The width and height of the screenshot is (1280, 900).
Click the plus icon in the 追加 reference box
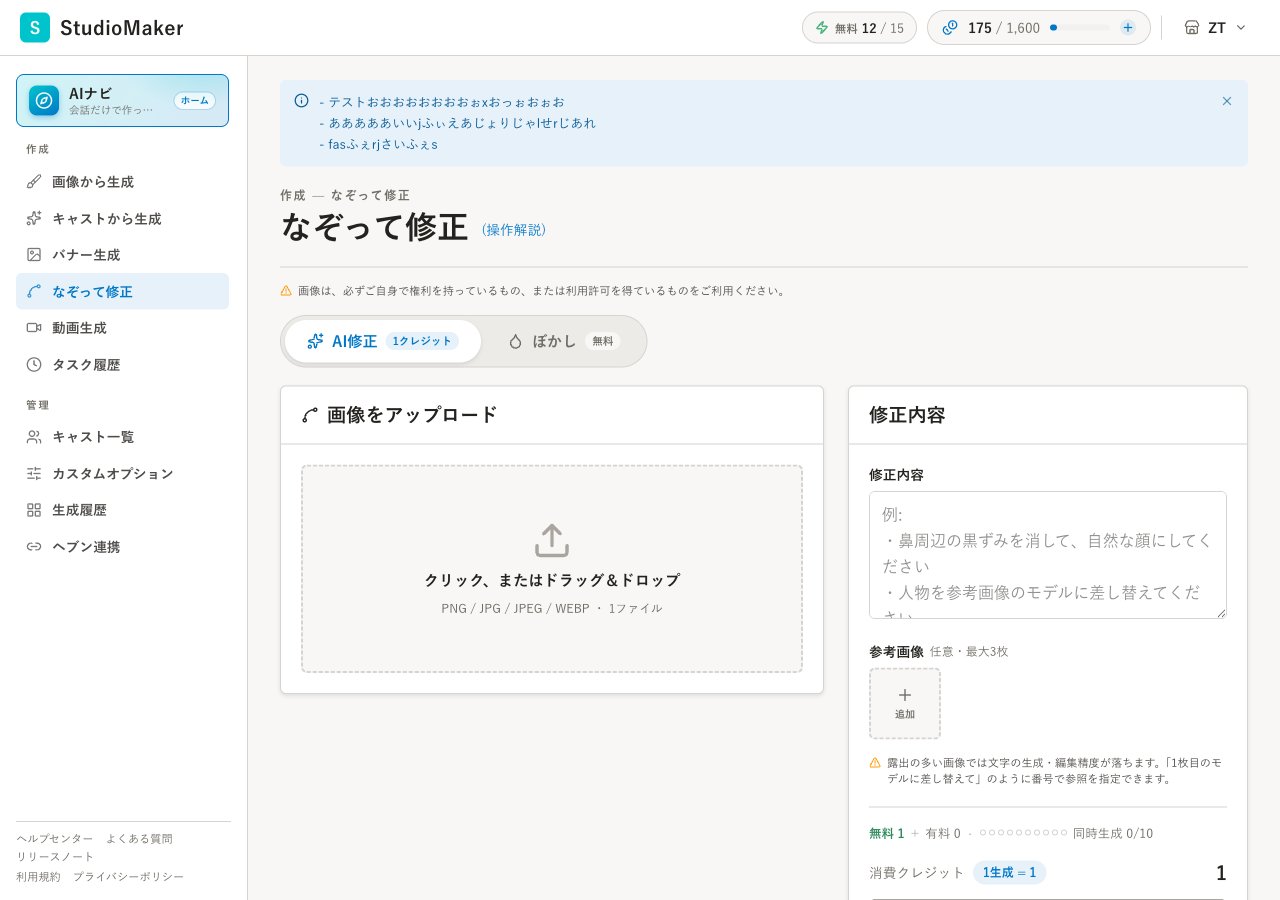(905, 695)
